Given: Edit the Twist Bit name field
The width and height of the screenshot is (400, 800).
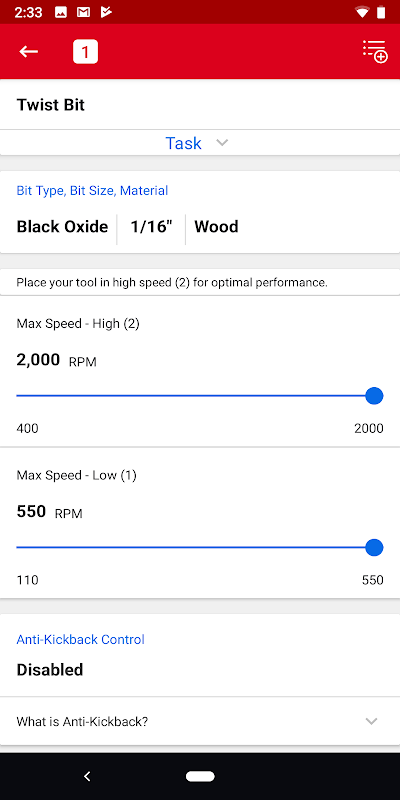Looking at the screenshot, I should pyautogui.click(x=200, y=105).
